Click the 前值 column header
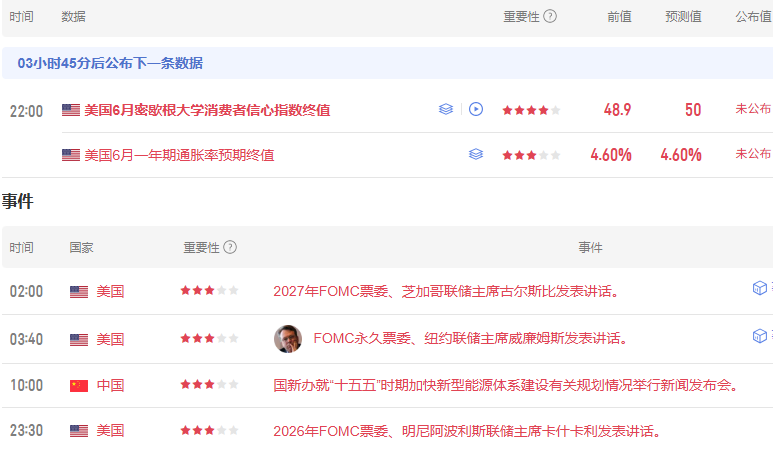 (x=619, y=17)
